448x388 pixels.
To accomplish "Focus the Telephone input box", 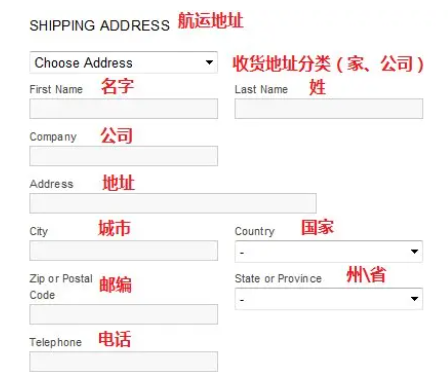I will pyautogui.click(x=124, y=361).
